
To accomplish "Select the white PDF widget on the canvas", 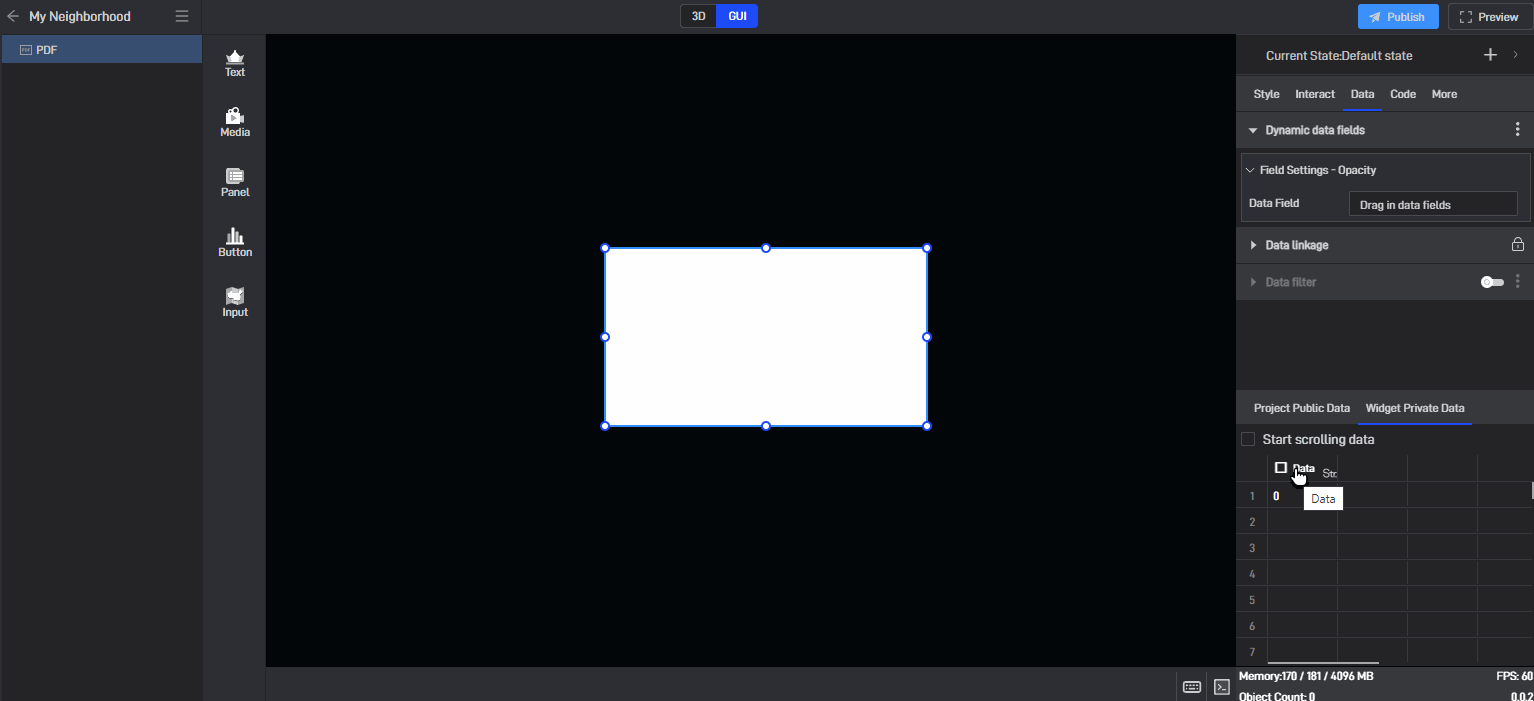I will tap(766, 337).
